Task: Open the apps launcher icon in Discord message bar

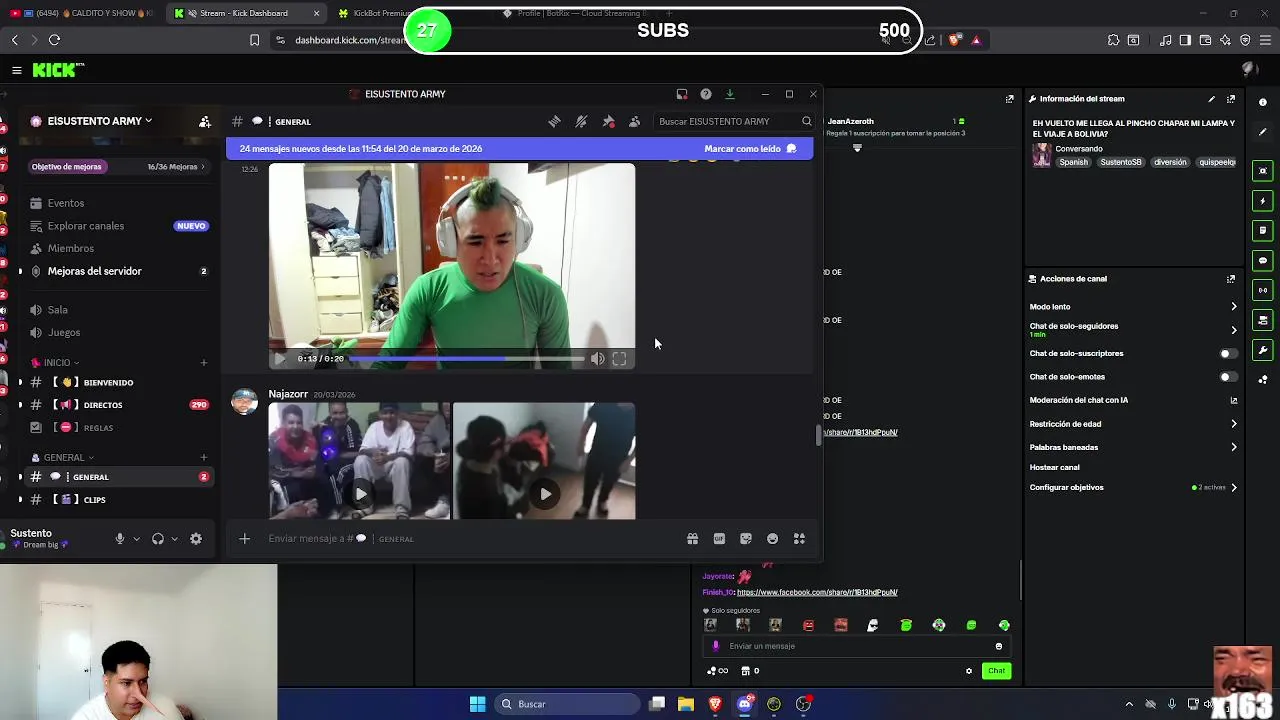Action: click(799, 538)
